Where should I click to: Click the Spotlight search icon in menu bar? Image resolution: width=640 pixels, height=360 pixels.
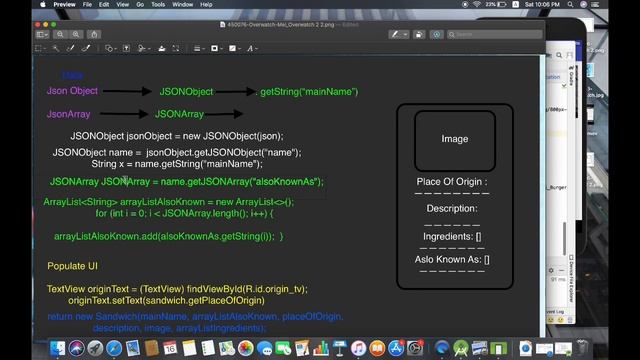tap(570, 4)
